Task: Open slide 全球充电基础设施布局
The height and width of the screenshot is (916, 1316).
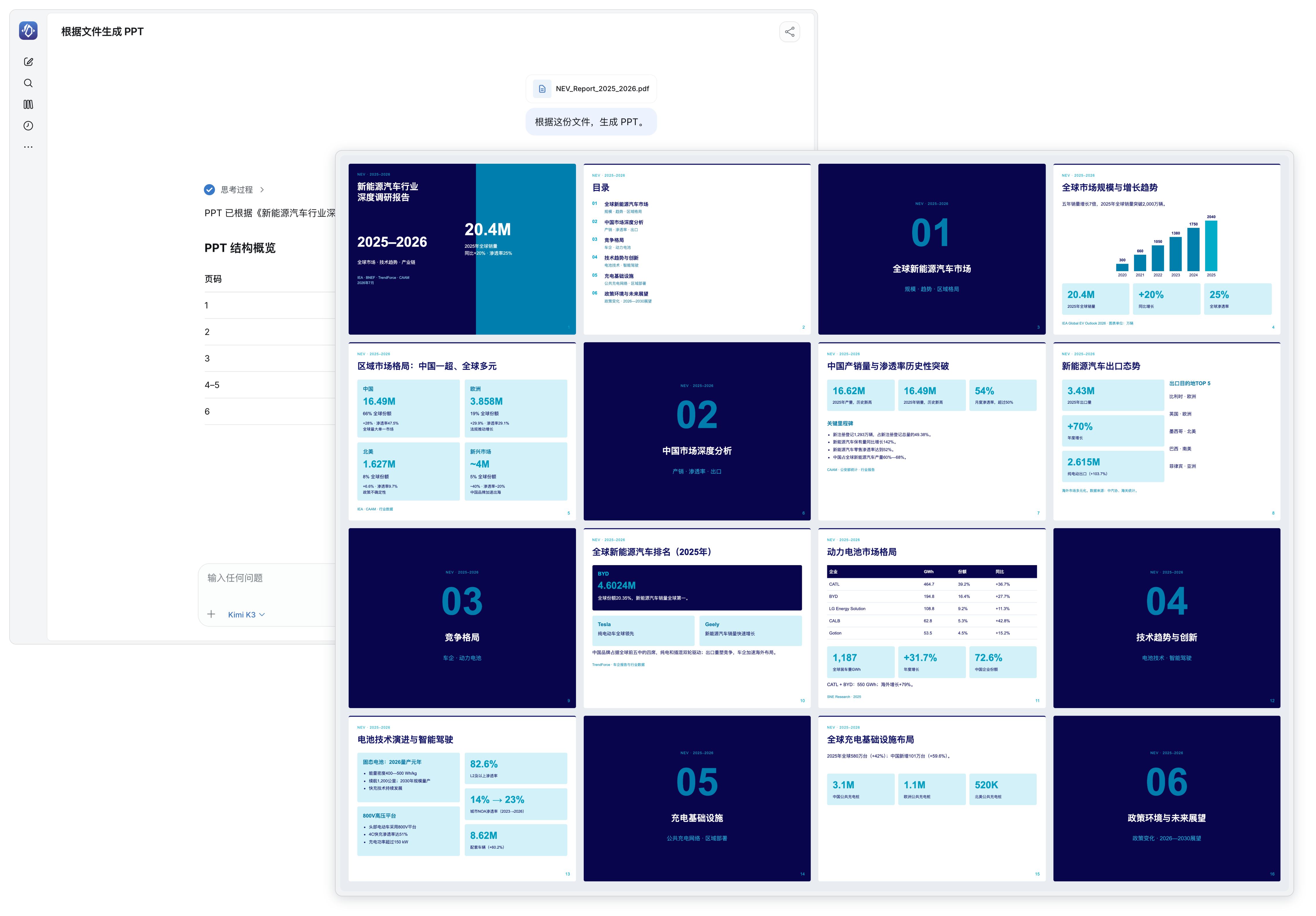Action: coord(932,798)
